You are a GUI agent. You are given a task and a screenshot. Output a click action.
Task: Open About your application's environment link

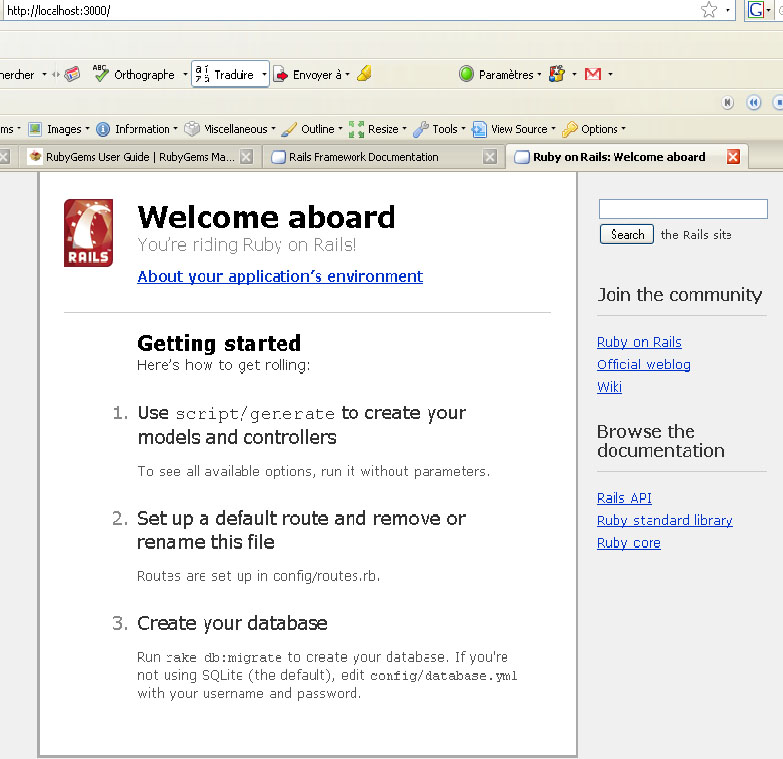pos(280,277)
